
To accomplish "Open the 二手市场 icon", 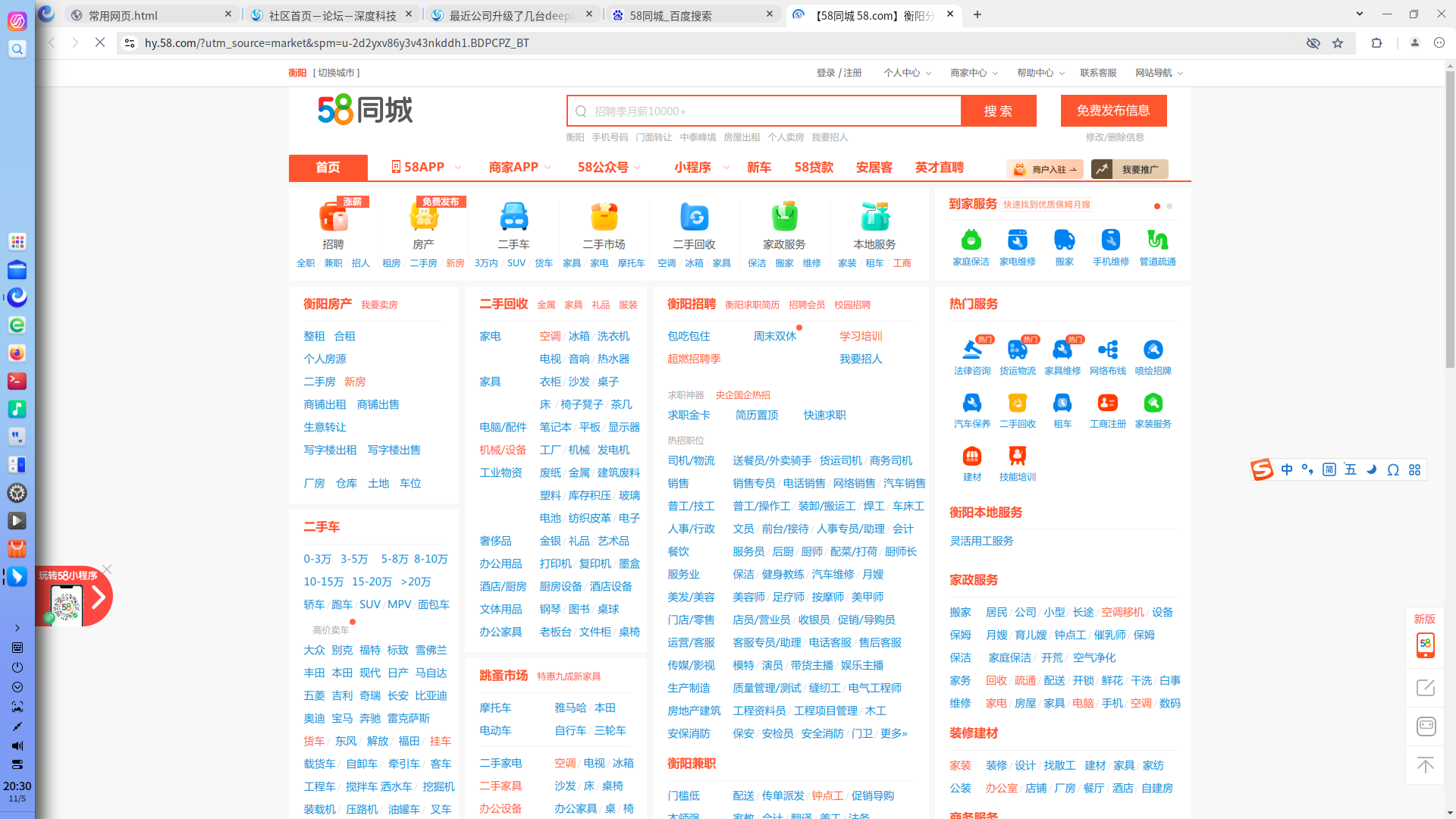I will click(604, 217).
